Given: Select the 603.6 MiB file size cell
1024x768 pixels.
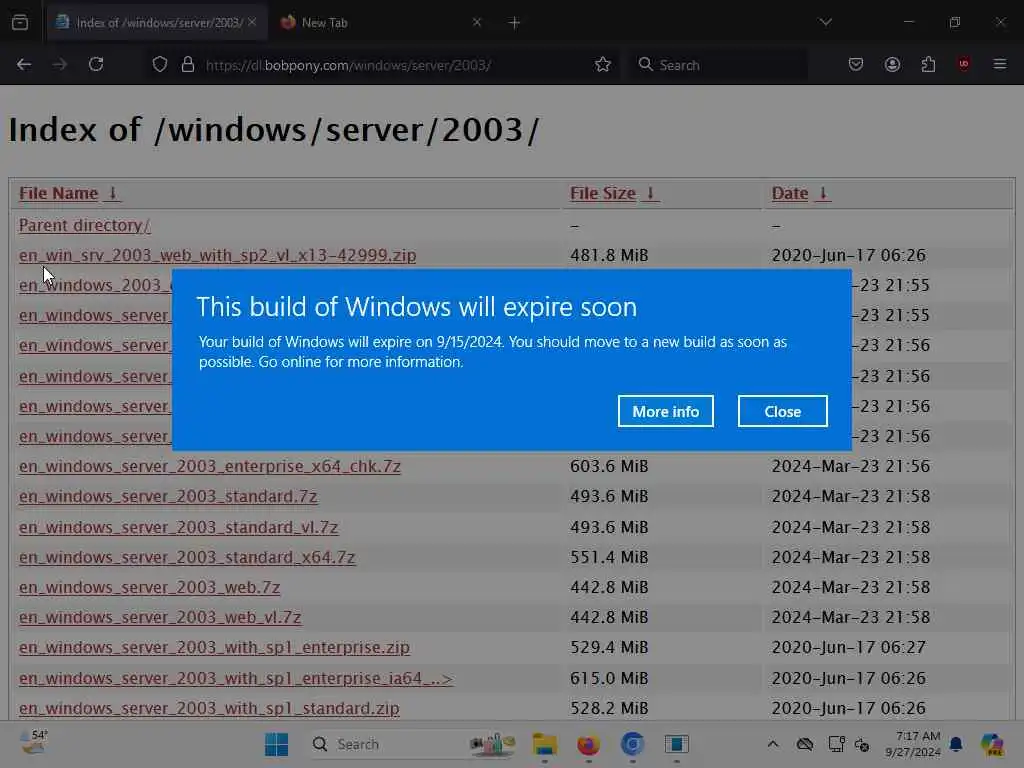Looking at the screenshot, I should tap(609, 466).
